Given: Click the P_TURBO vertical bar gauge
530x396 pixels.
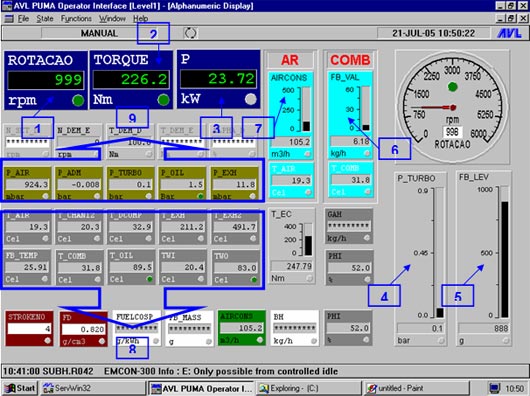Looking at the screenshot, I should pos(439,253).
